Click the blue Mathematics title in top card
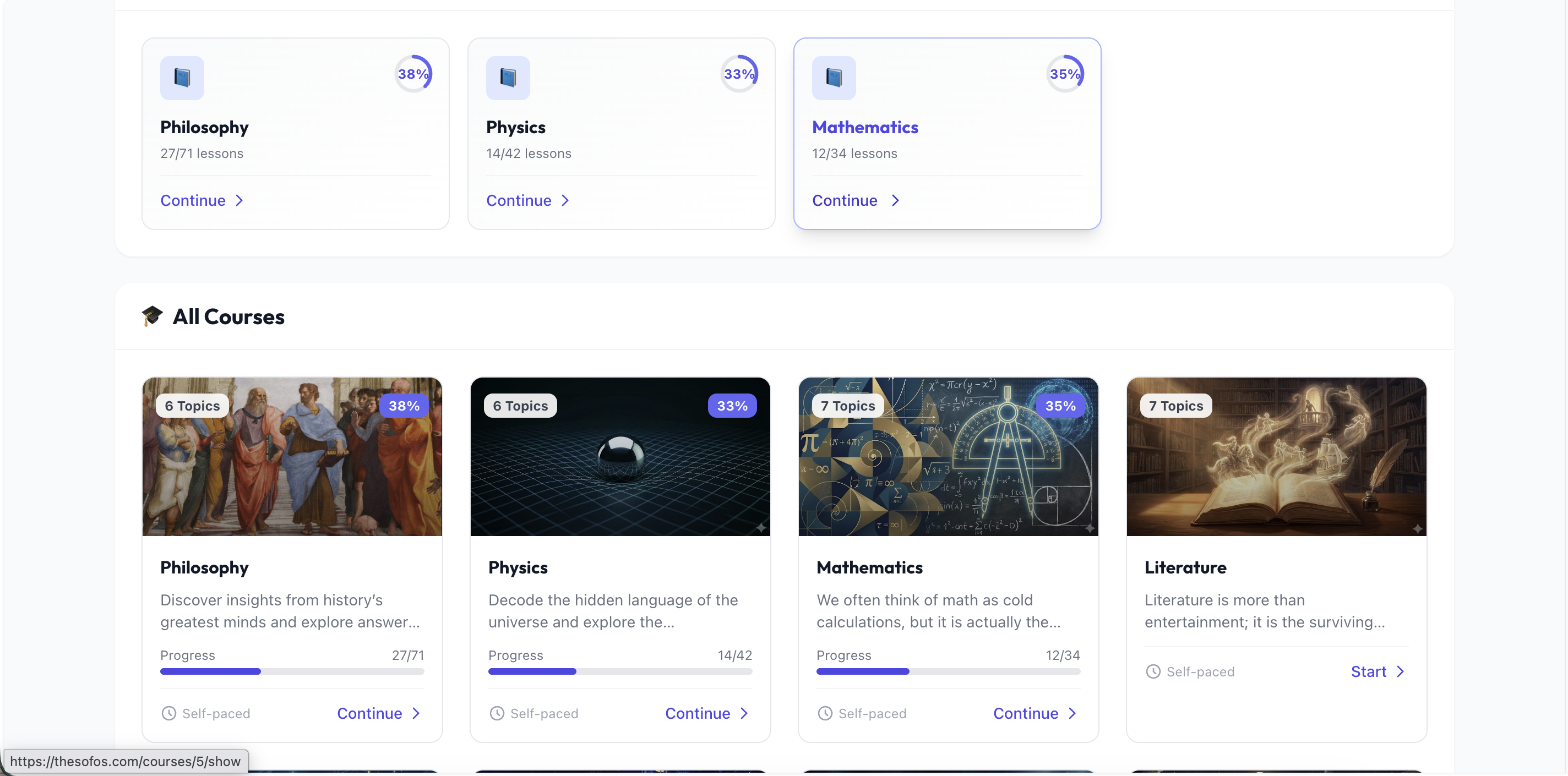This screenshot has width=1568, height=776. [864, 127]
